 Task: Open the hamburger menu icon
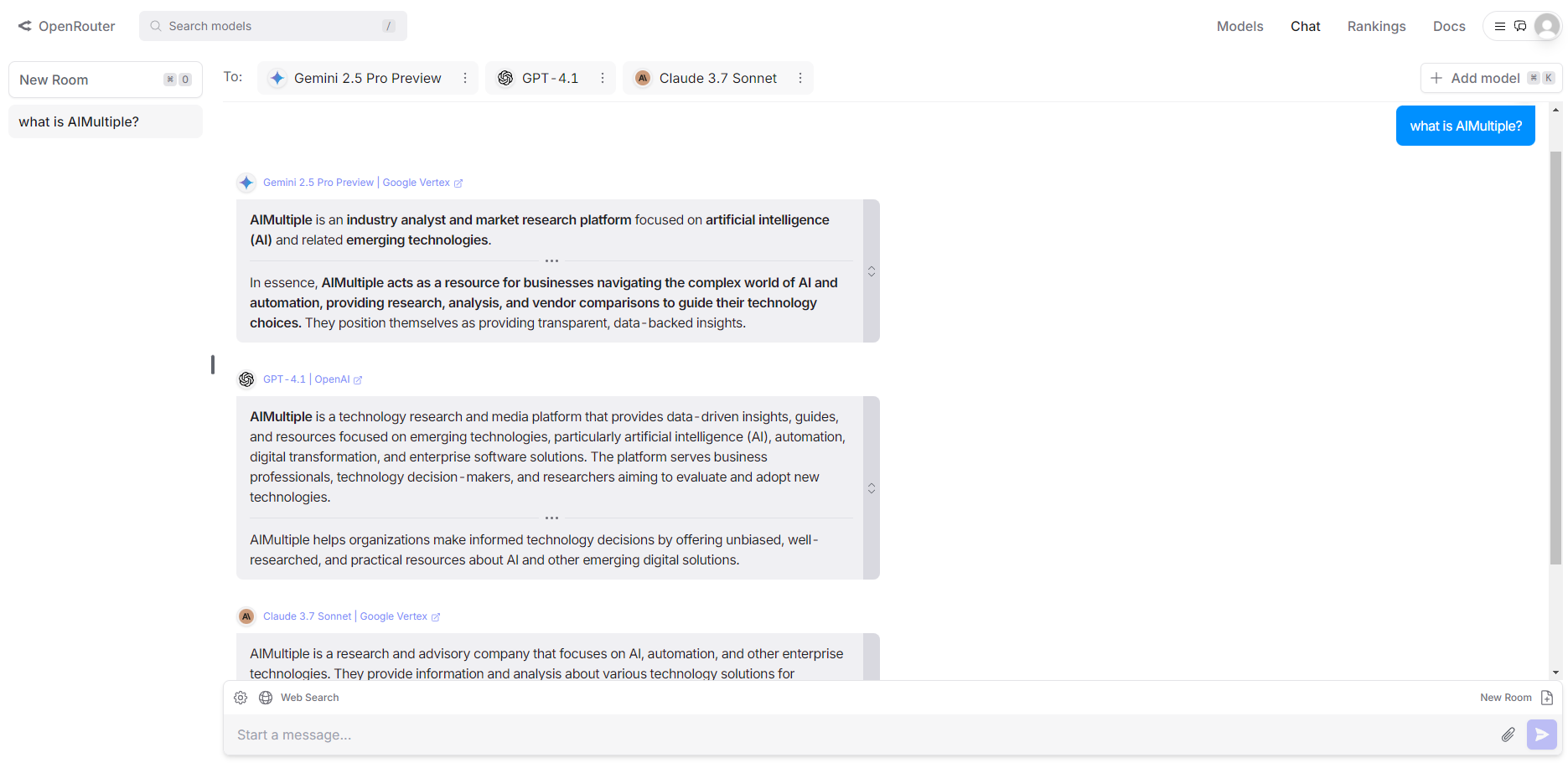pyautogui.click(x=1500, y=26)
